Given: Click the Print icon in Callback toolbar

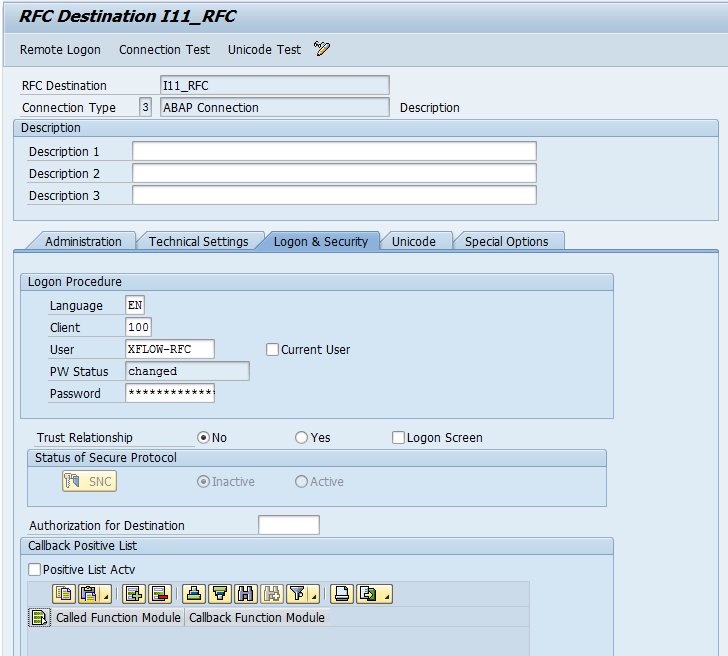Looking at the screenshot, I should click(x=342, y=594).
